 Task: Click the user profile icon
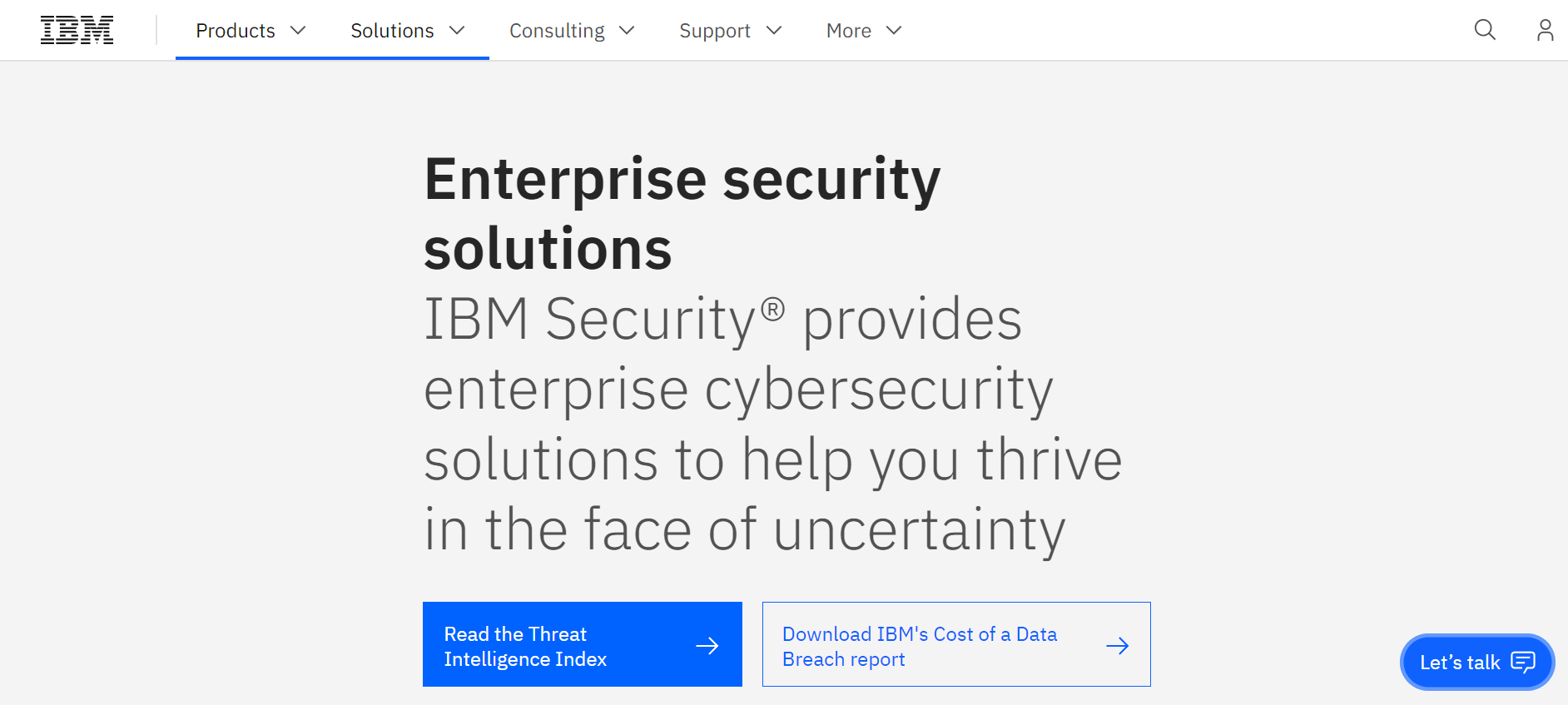[1546, 30]
